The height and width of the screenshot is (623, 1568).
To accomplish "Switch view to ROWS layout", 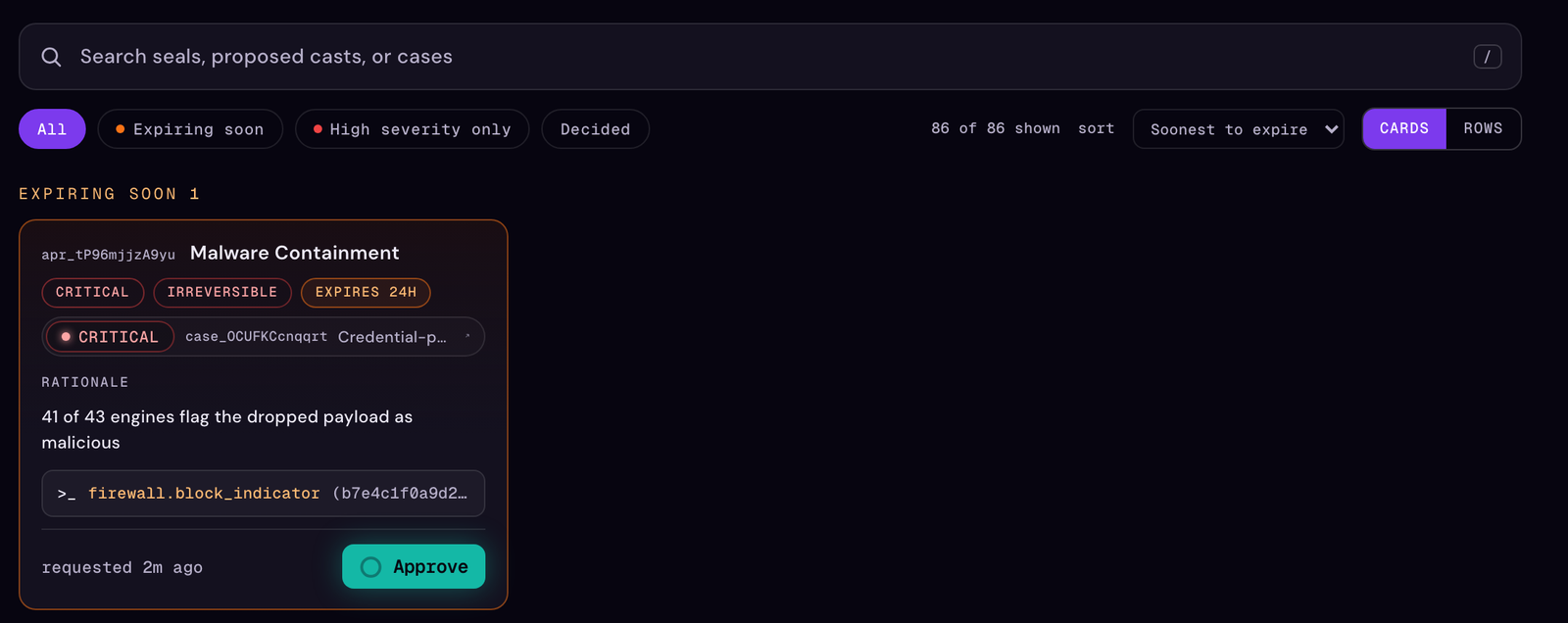I will pyautogui.click(x=1483, y=128).
